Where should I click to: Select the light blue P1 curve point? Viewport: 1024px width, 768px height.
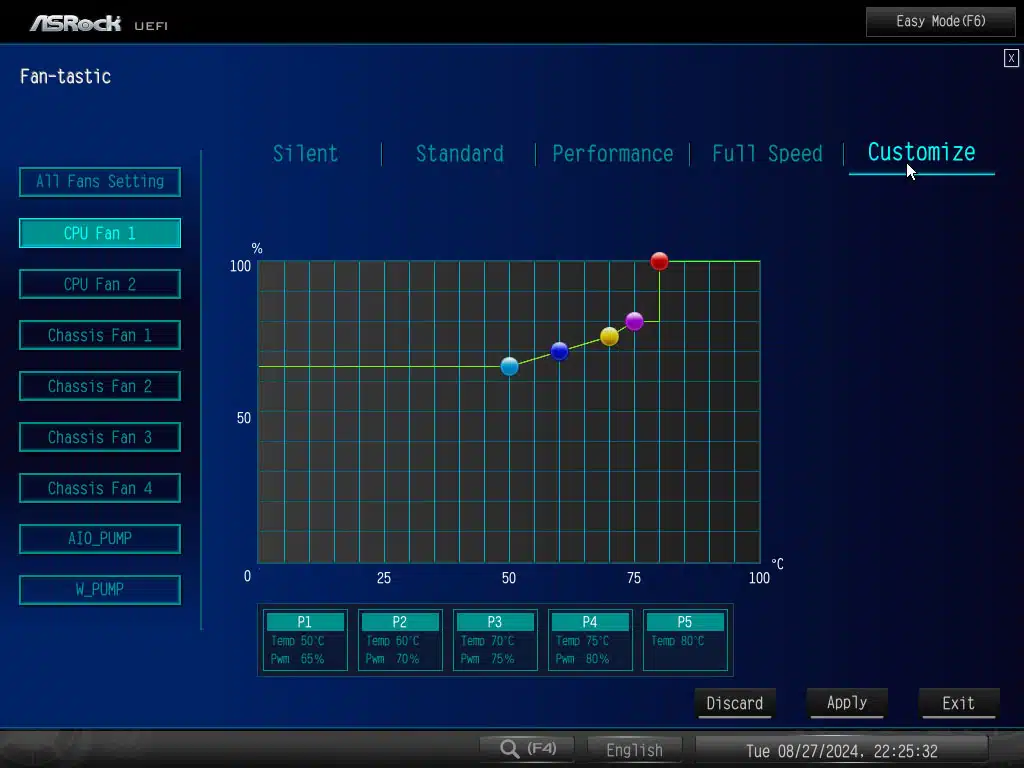[509, 366]
